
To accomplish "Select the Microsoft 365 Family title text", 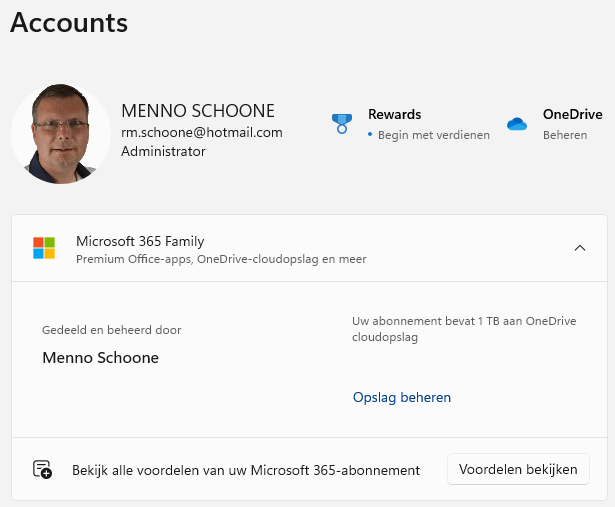I will tap(140, 241).
